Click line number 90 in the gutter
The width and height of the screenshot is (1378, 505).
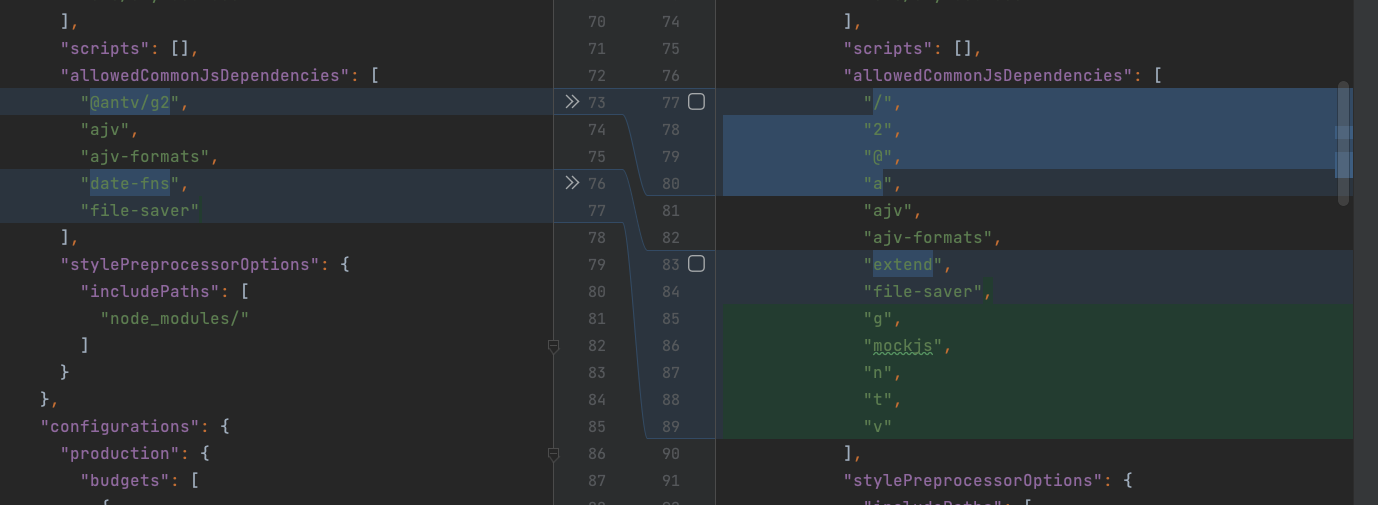[670, 453]
